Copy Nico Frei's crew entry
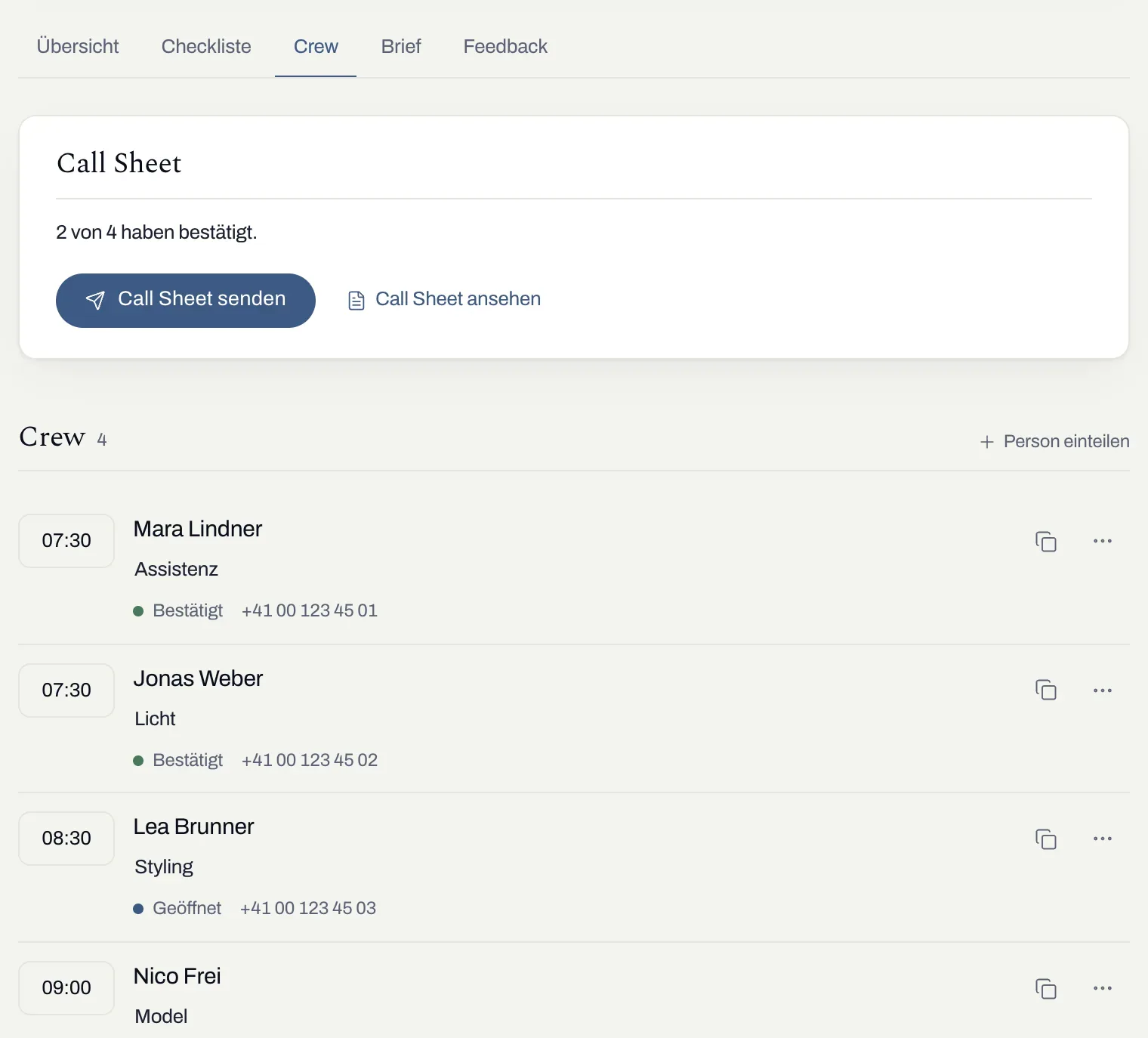The image size is (1148, 1038). 1046,988
